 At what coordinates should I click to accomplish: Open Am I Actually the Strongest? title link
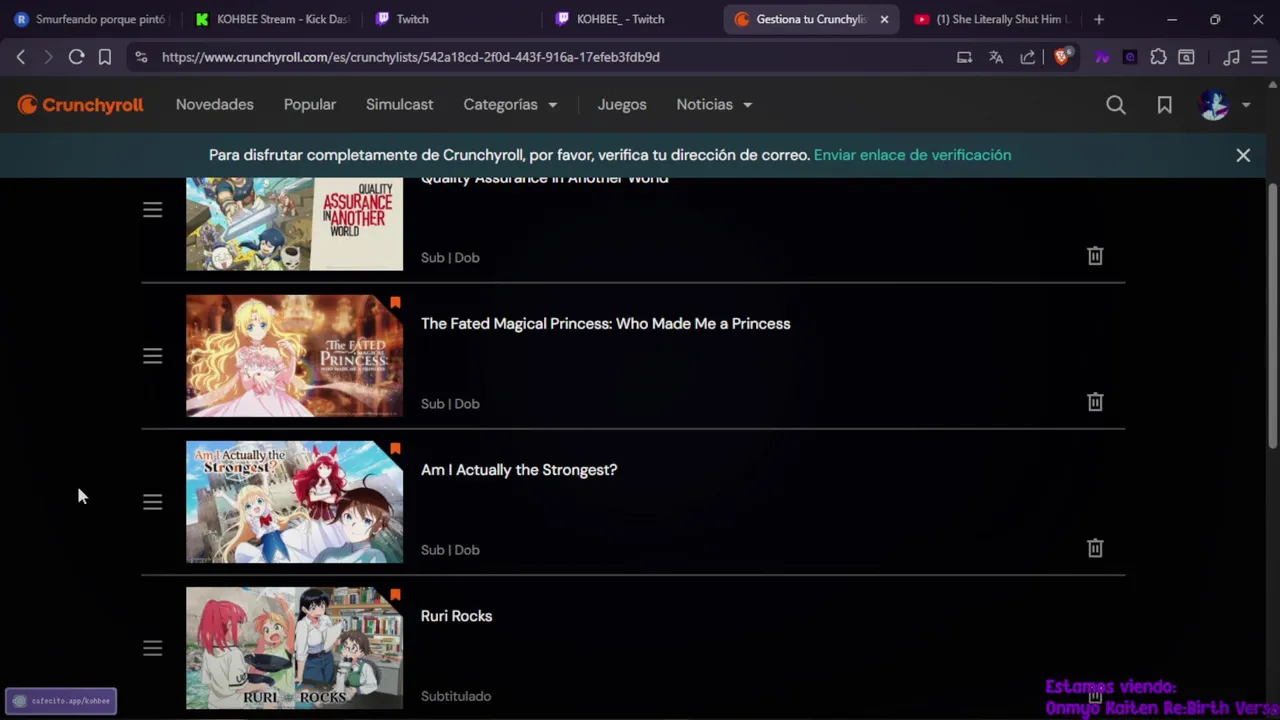[x=519, y=470]
